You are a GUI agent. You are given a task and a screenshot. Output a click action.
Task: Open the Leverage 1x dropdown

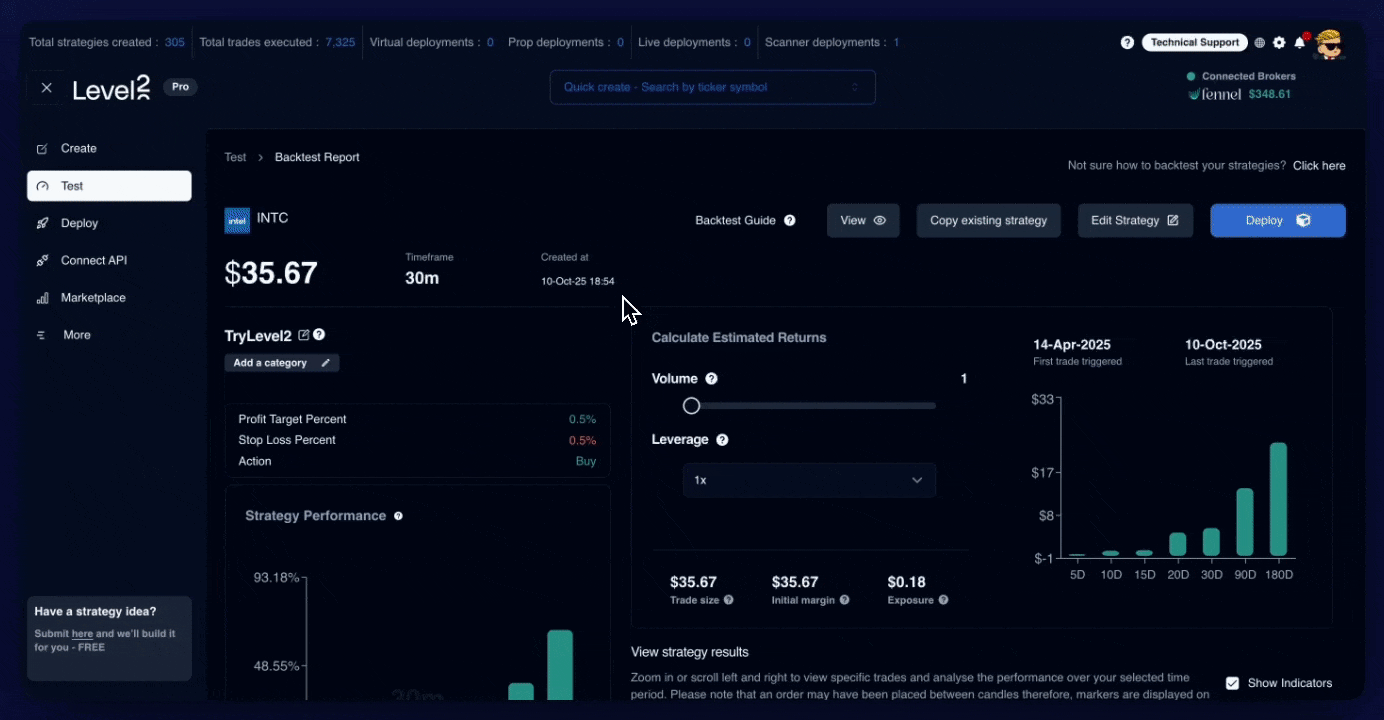tap(809, 480)
